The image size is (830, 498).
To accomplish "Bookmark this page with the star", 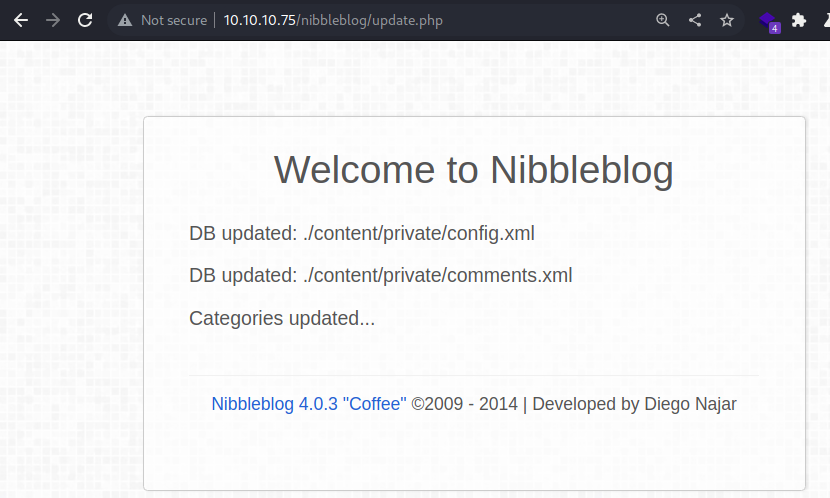I will (727, 20).
